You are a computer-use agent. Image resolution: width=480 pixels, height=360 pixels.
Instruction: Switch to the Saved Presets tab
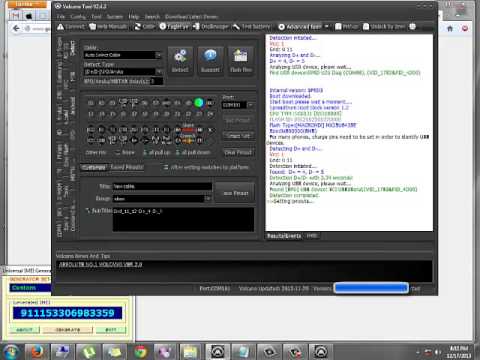coord(127,167)
